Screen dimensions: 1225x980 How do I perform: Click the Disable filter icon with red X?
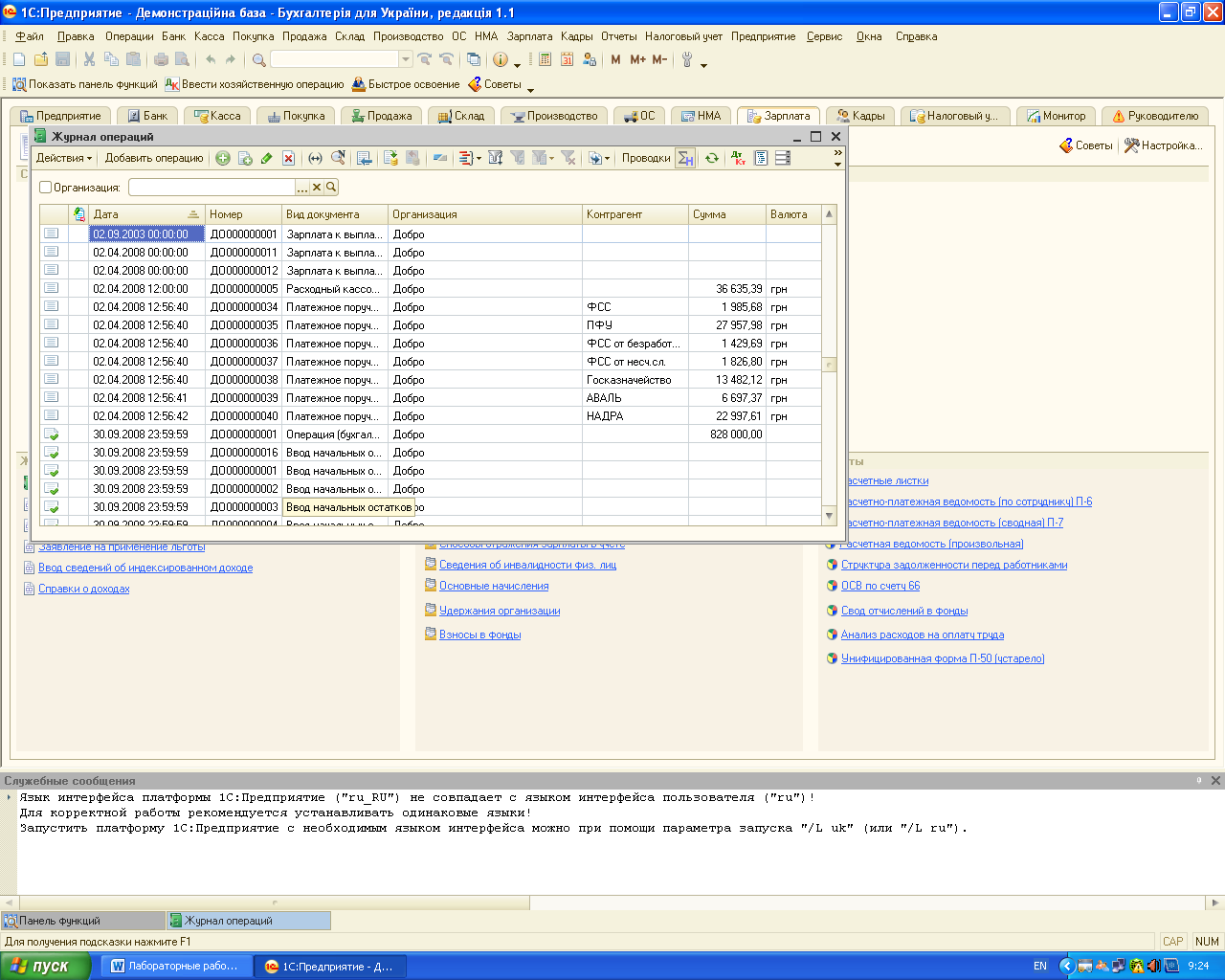568,158
